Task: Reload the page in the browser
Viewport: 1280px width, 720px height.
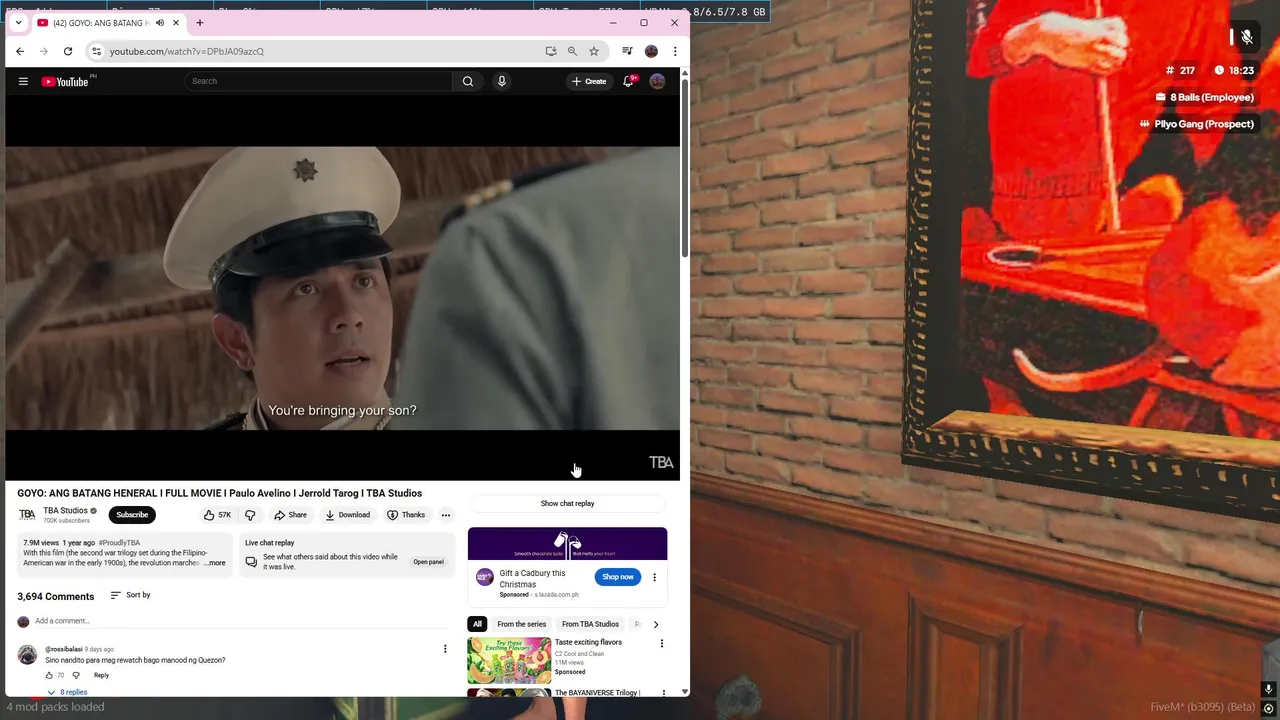Action: pos(68,51)
